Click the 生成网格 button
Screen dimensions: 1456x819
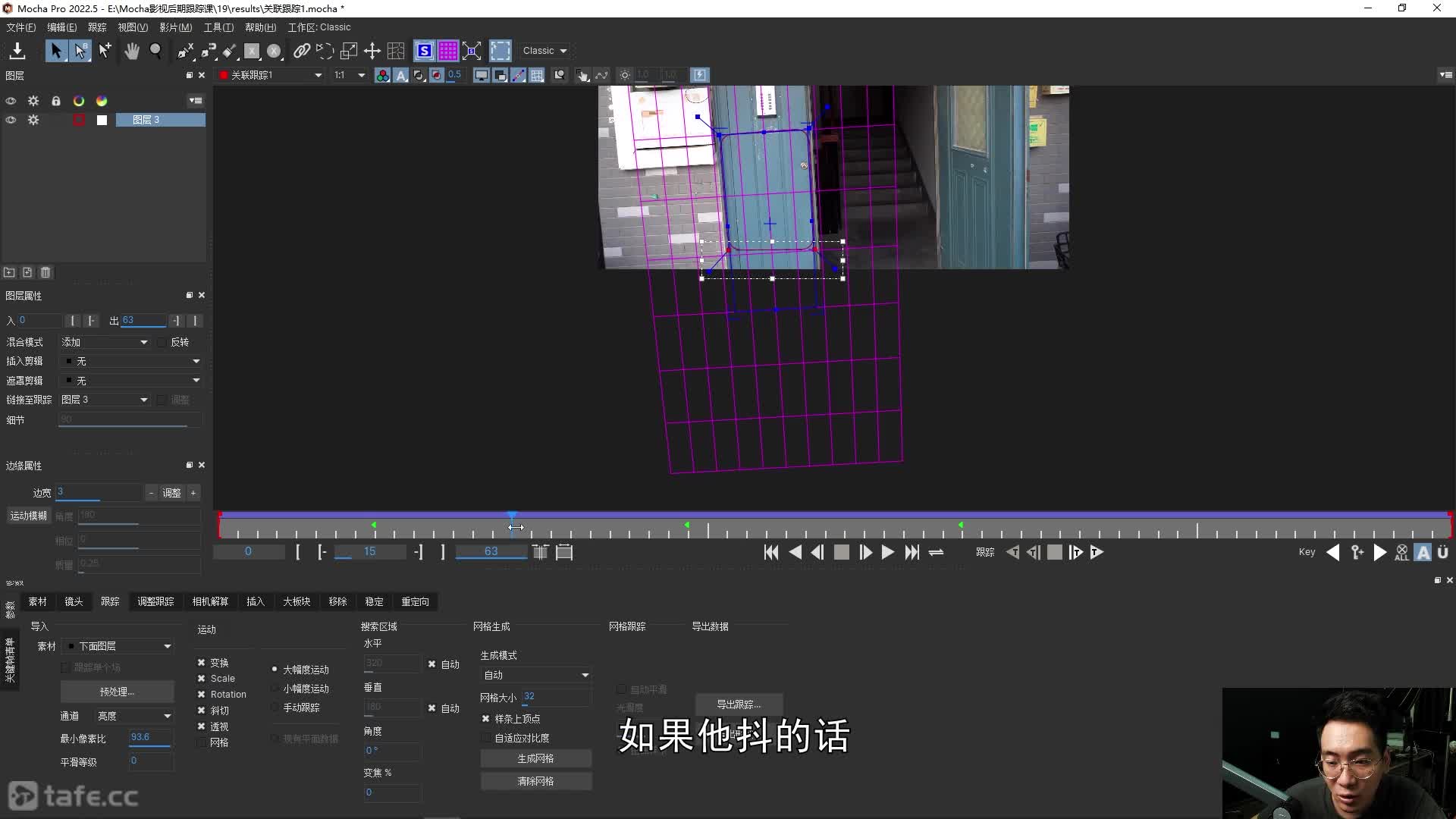535,758
